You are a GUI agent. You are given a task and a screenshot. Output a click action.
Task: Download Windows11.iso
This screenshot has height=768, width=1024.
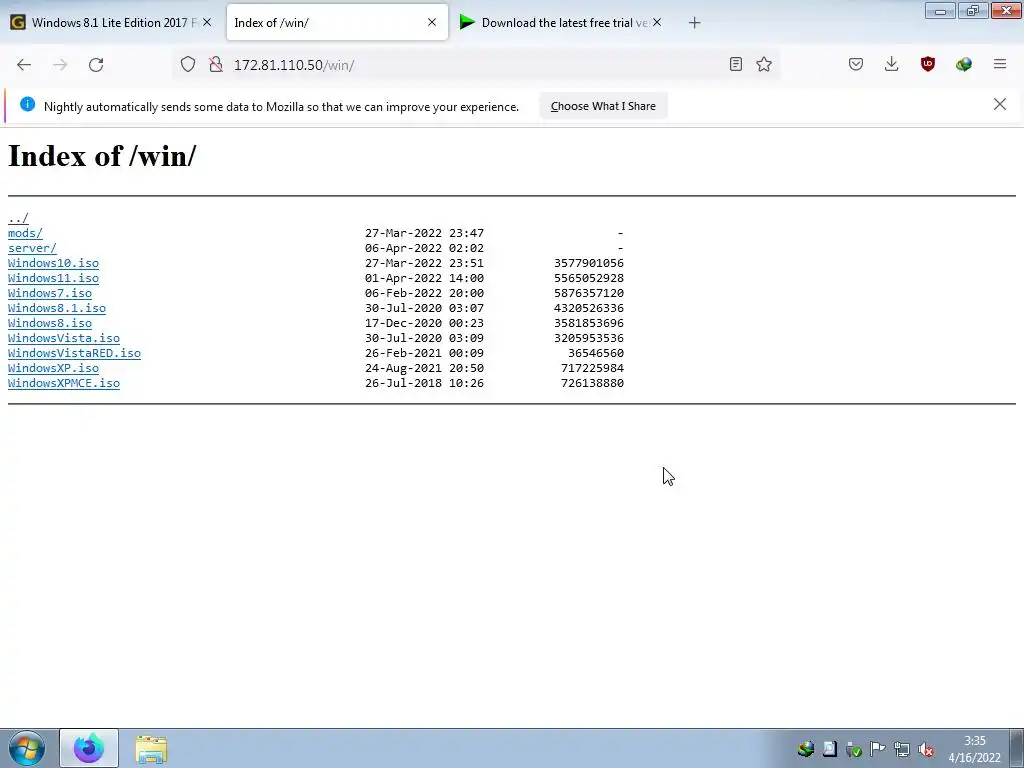tap(54, 278)
